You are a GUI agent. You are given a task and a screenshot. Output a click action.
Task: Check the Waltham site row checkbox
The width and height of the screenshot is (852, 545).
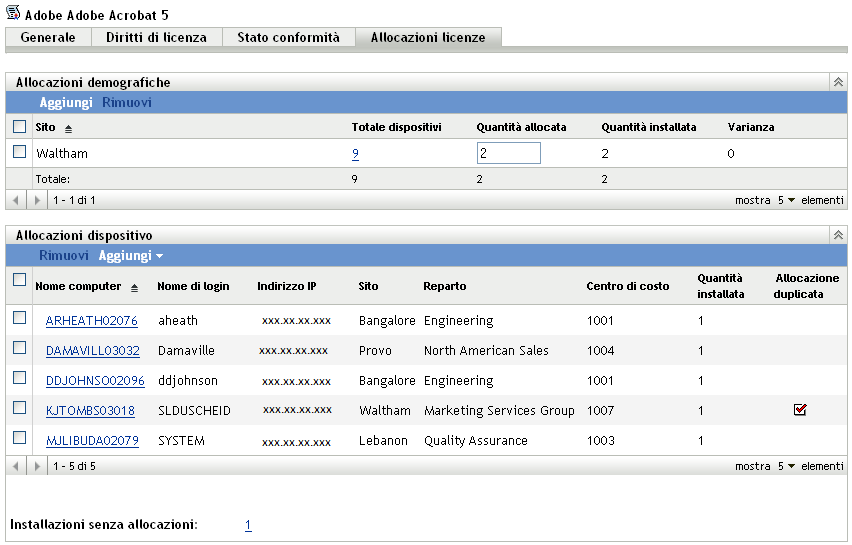point(20,152)
